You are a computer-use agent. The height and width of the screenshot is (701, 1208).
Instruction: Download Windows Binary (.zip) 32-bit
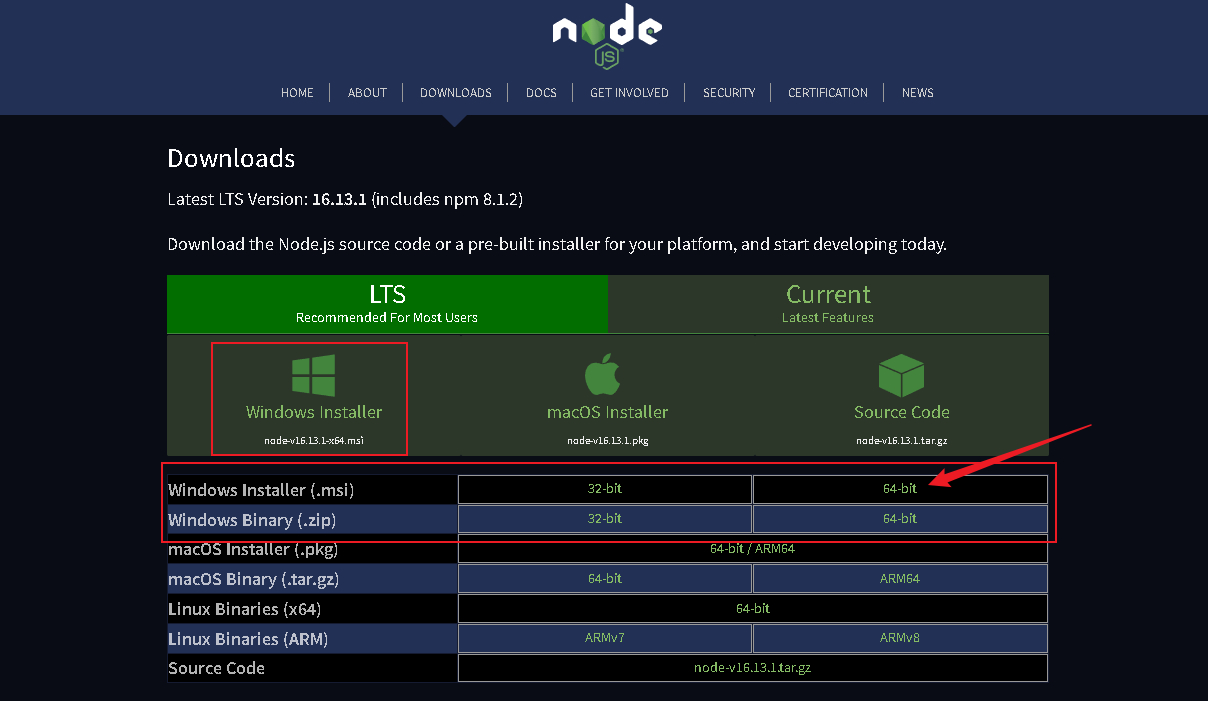pyautogui.click(x=605, y=519)
